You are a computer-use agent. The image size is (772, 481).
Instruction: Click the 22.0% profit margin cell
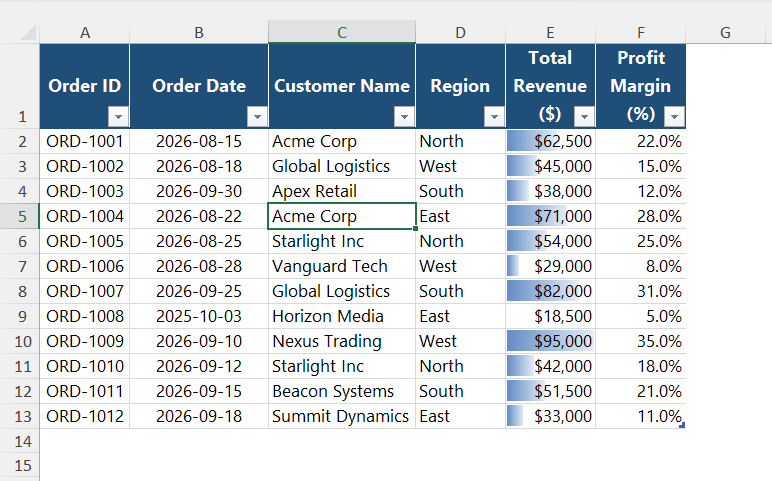pyautogui.click(x=641, y=141)
